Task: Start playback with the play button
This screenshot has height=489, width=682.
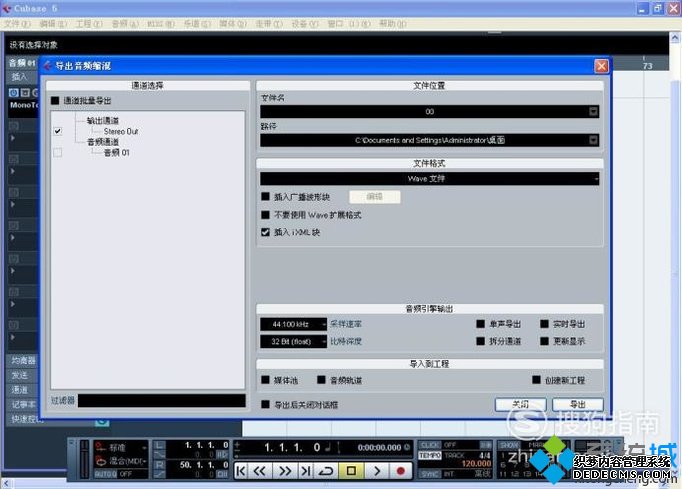Action: pyautogui.click(x=376, y=471)
